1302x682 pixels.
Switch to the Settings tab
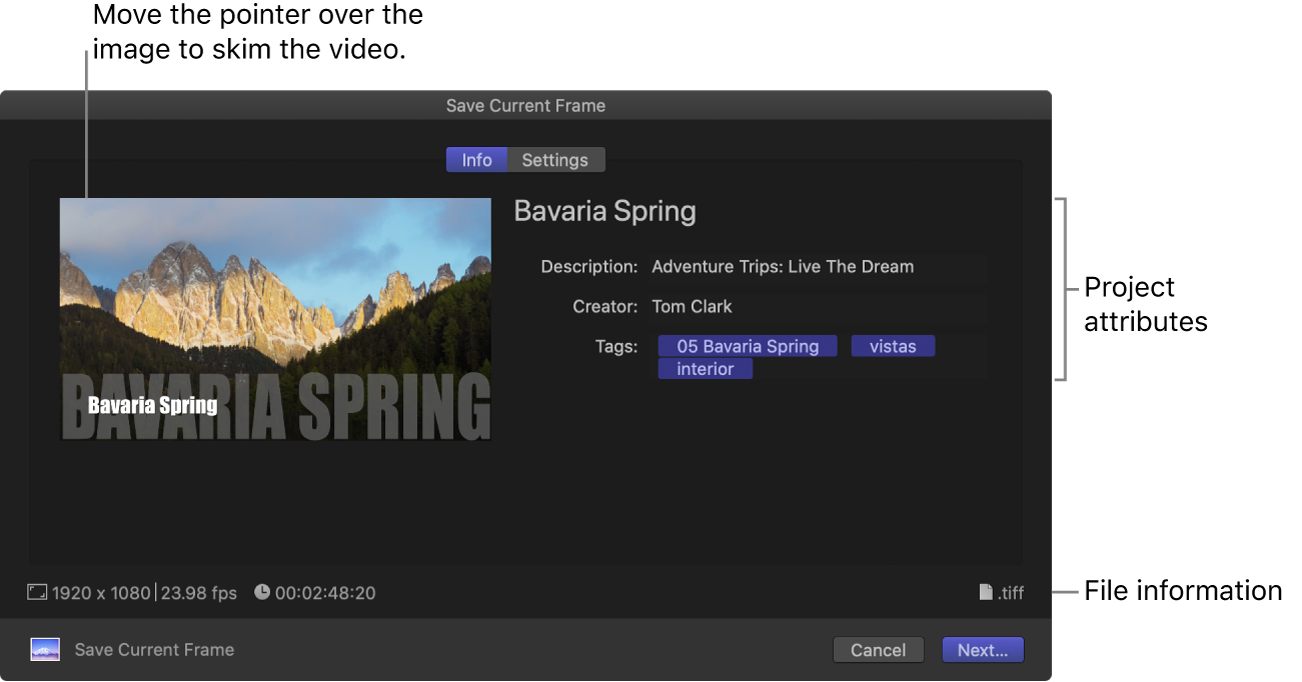pyautogui.click(x=555, y=159)
